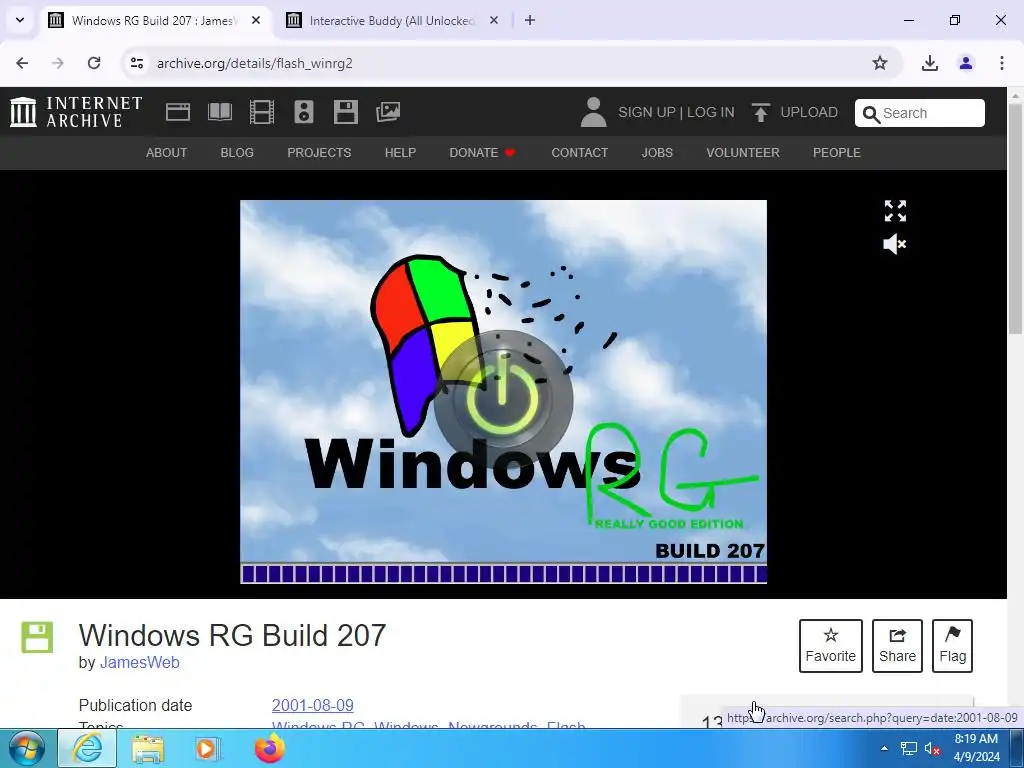
Task: Open Windows Explorer folder on taskbar
Action: [148, 748]
